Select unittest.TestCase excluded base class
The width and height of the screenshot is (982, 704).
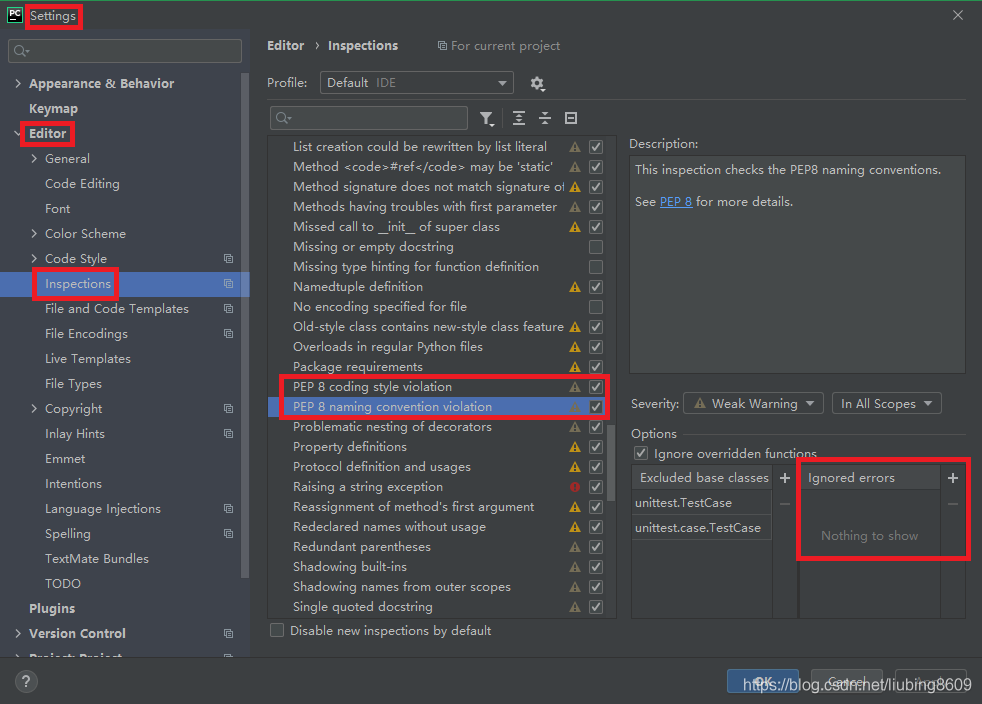click(x=701, y=503)
